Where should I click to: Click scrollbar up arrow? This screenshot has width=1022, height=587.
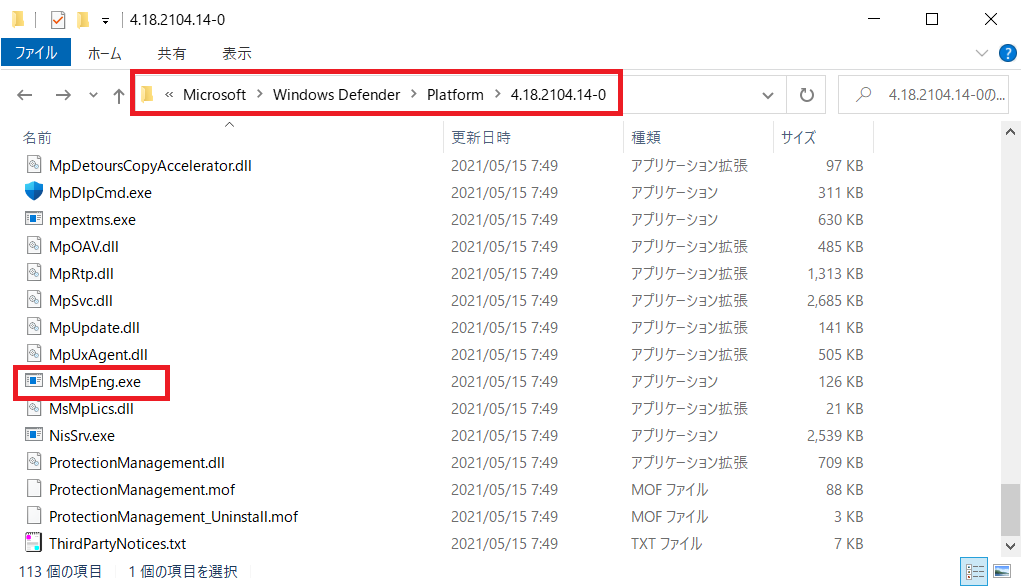(1010, 132)
